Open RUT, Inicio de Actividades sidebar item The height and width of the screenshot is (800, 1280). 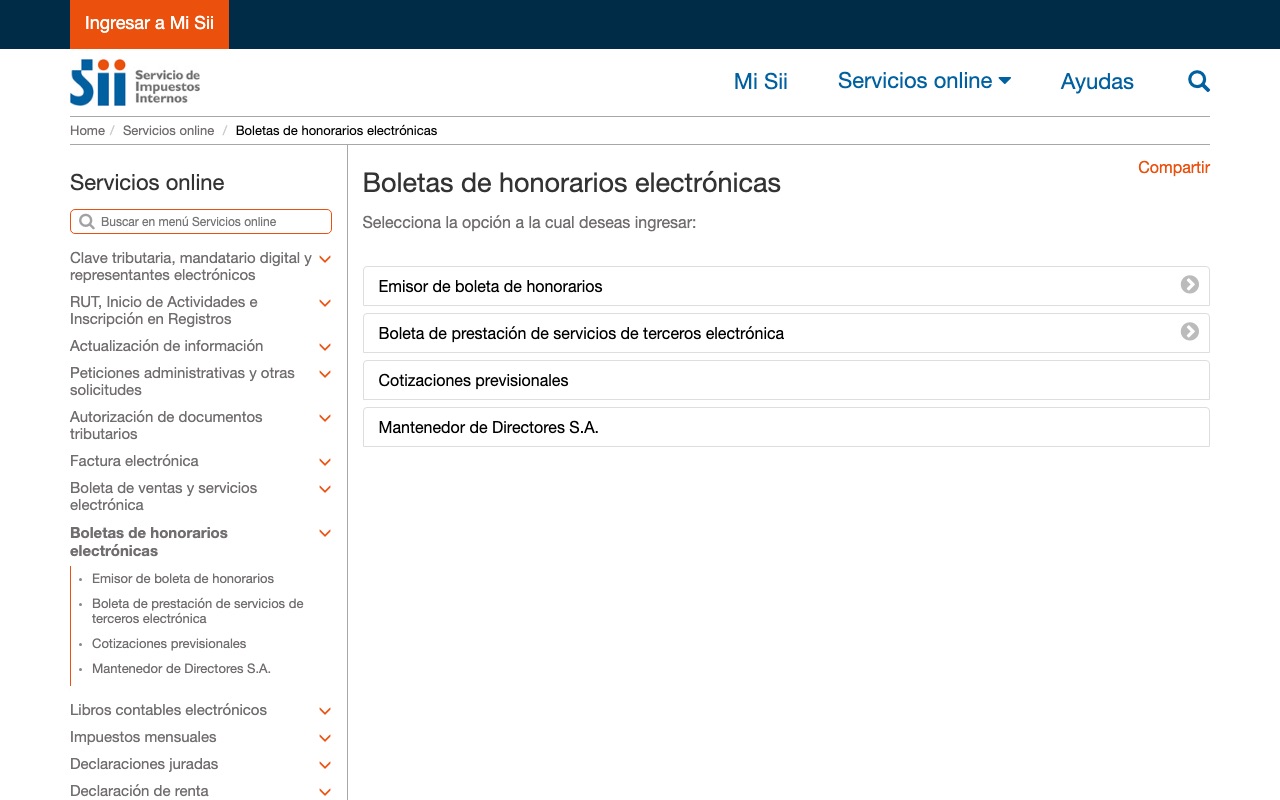click(x=164, y=310)
